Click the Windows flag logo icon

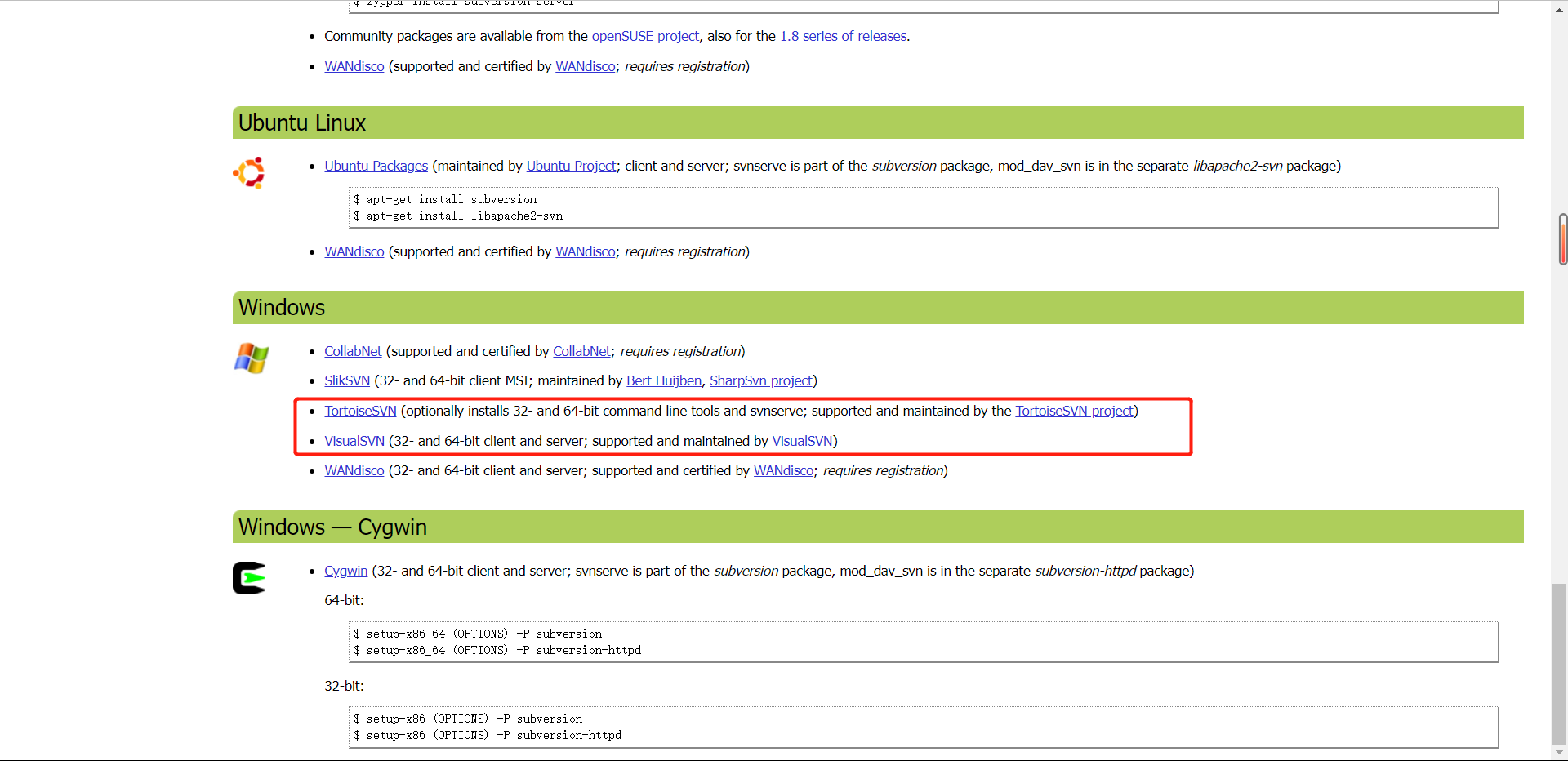coord(251,358)
